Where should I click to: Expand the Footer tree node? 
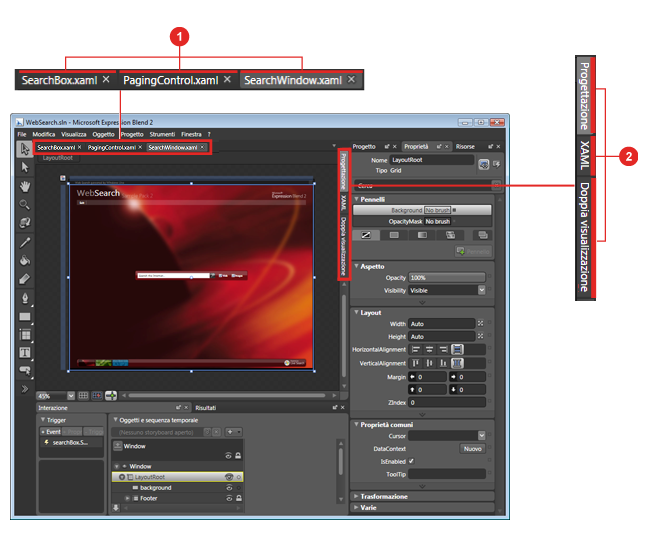[x=127, y=498]
